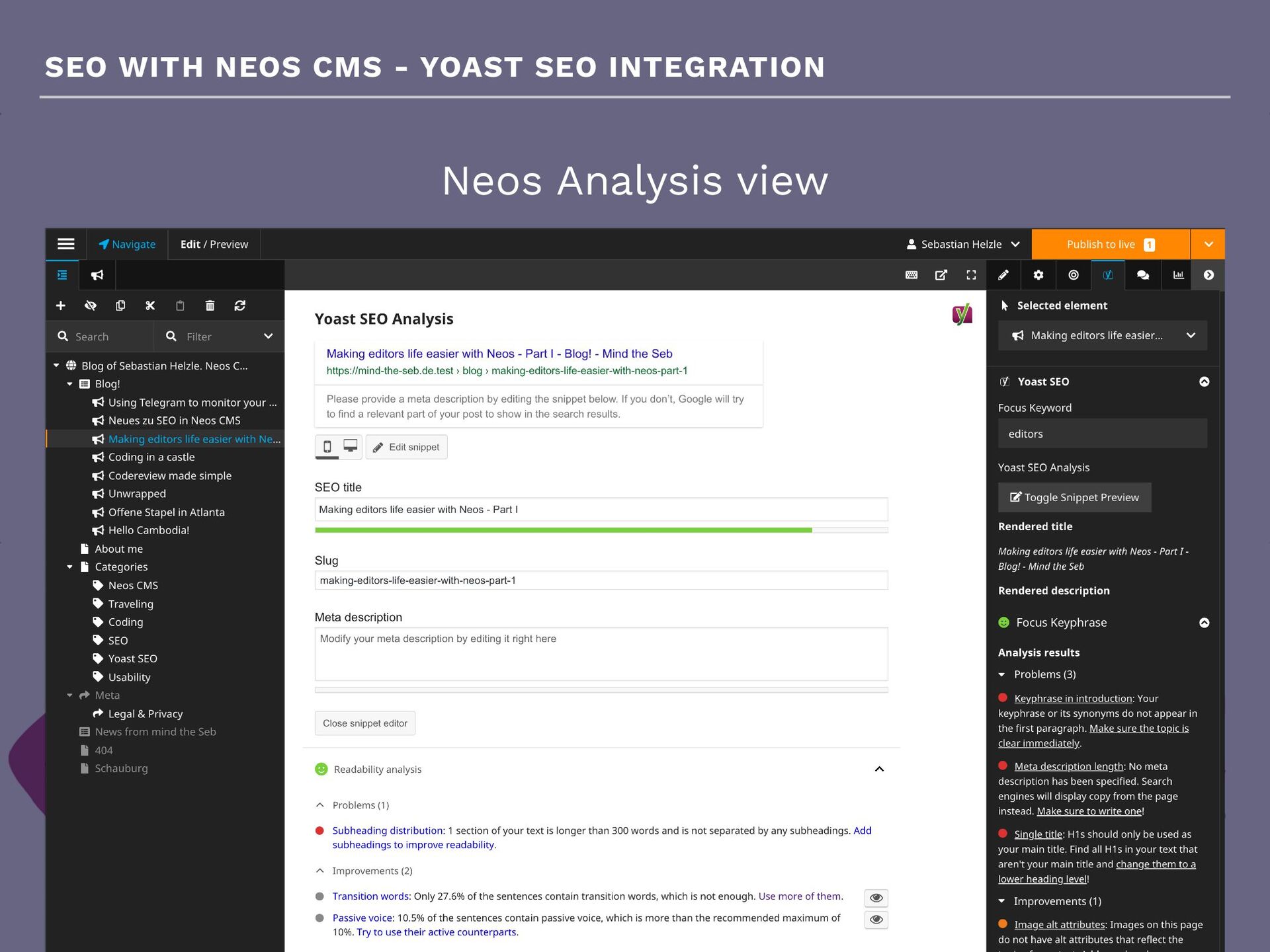Click the meta description length progress bar

point(601,690)
